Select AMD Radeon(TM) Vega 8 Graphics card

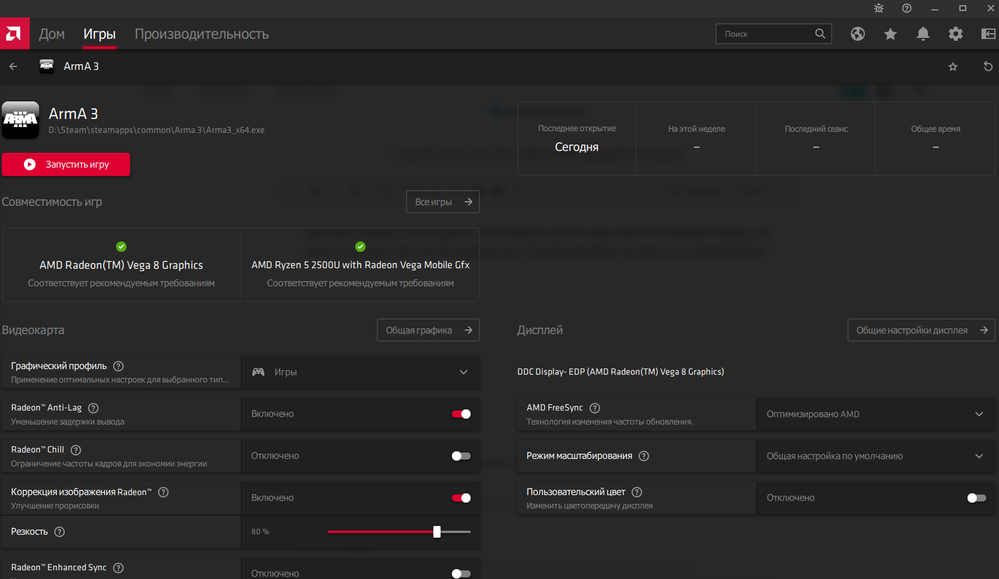coord(121,265)
